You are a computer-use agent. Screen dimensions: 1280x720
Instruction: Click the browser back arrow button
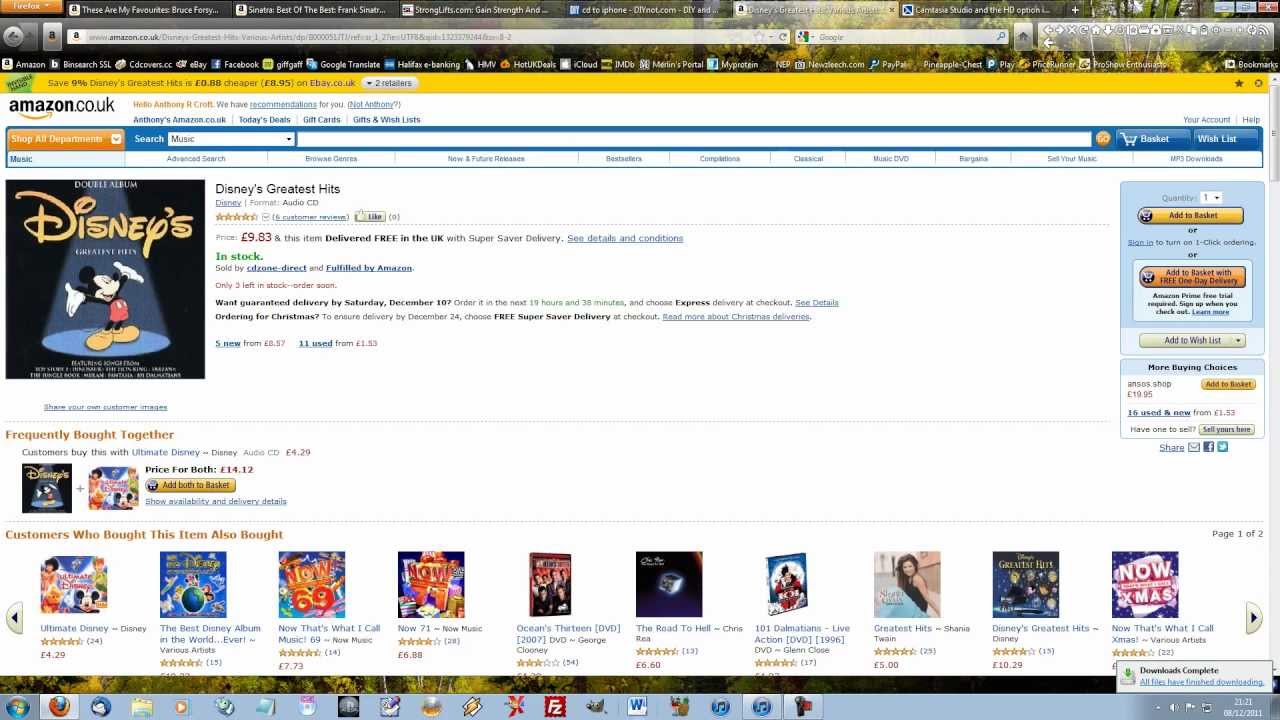click(x=13, y=37)
